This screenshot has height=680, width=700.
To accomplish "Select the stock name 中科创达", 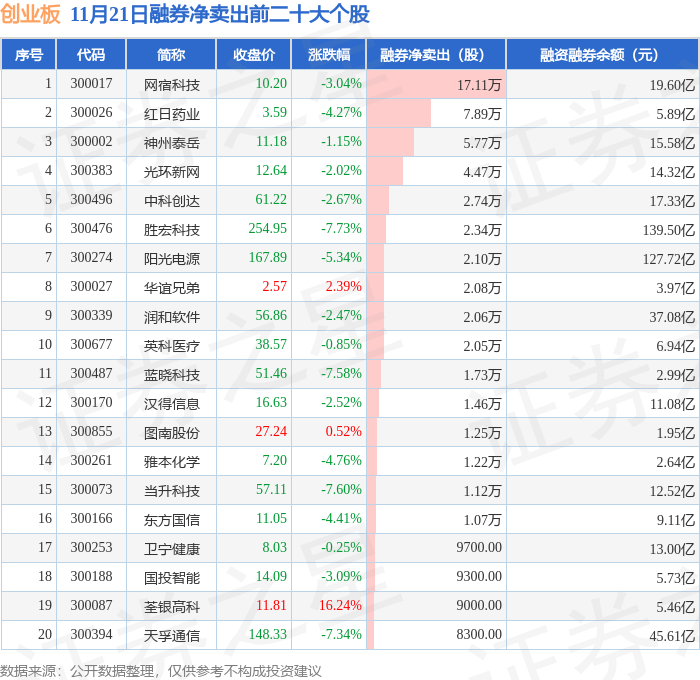I will coord(171,200).
